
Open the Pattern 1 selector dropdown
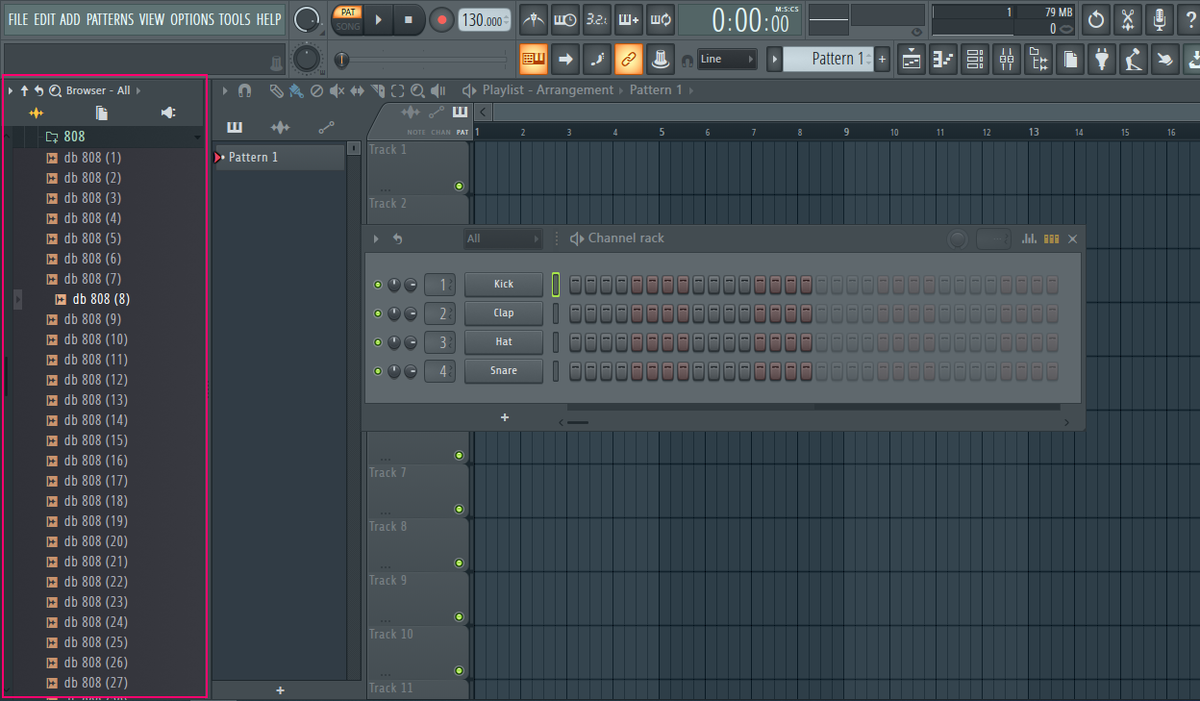tap(828, 59)
